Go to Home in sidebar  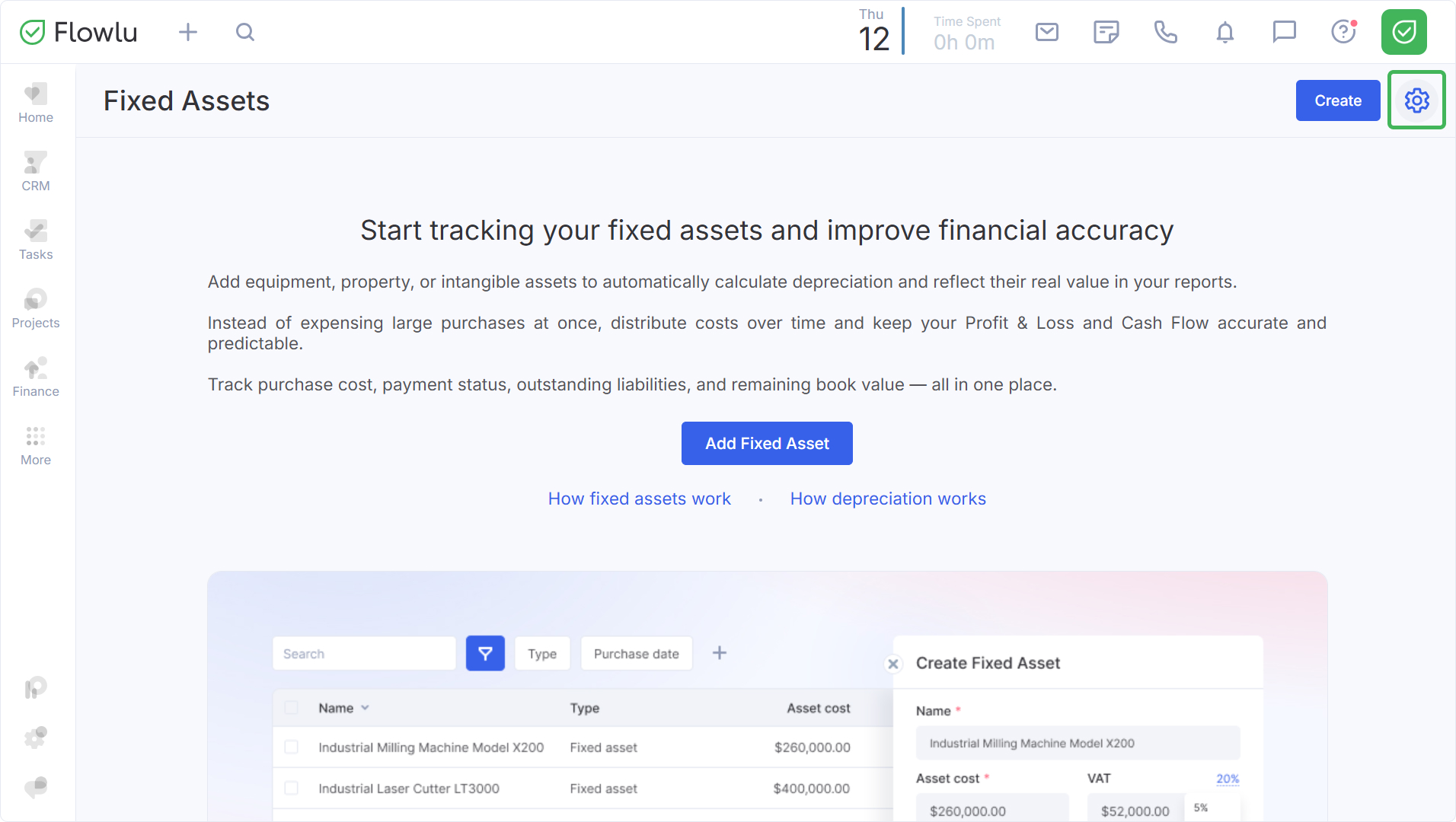click(36, 103)
